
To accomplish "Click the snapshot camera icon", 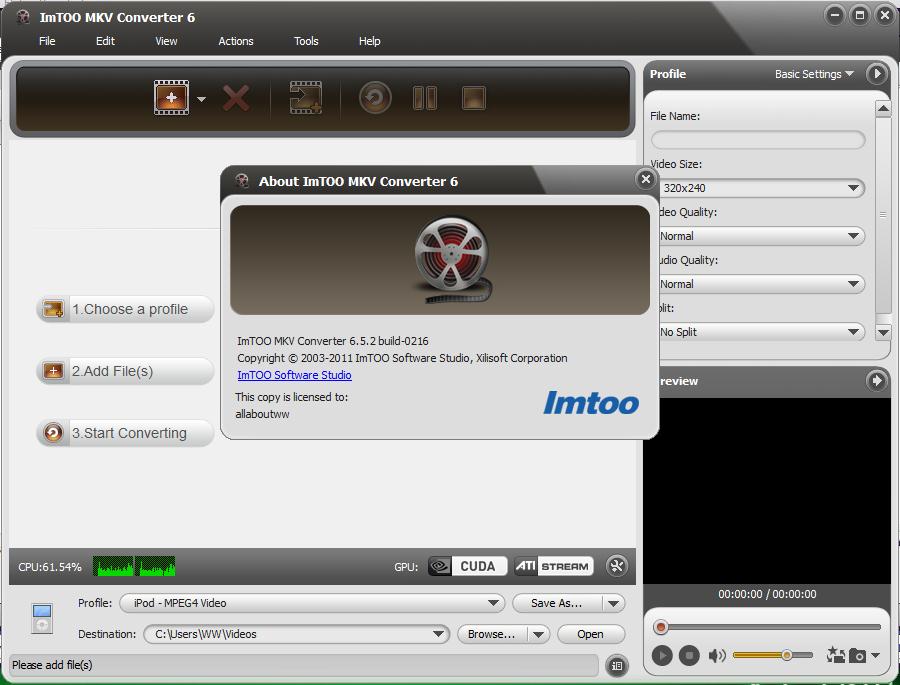I will click(858, 655).
